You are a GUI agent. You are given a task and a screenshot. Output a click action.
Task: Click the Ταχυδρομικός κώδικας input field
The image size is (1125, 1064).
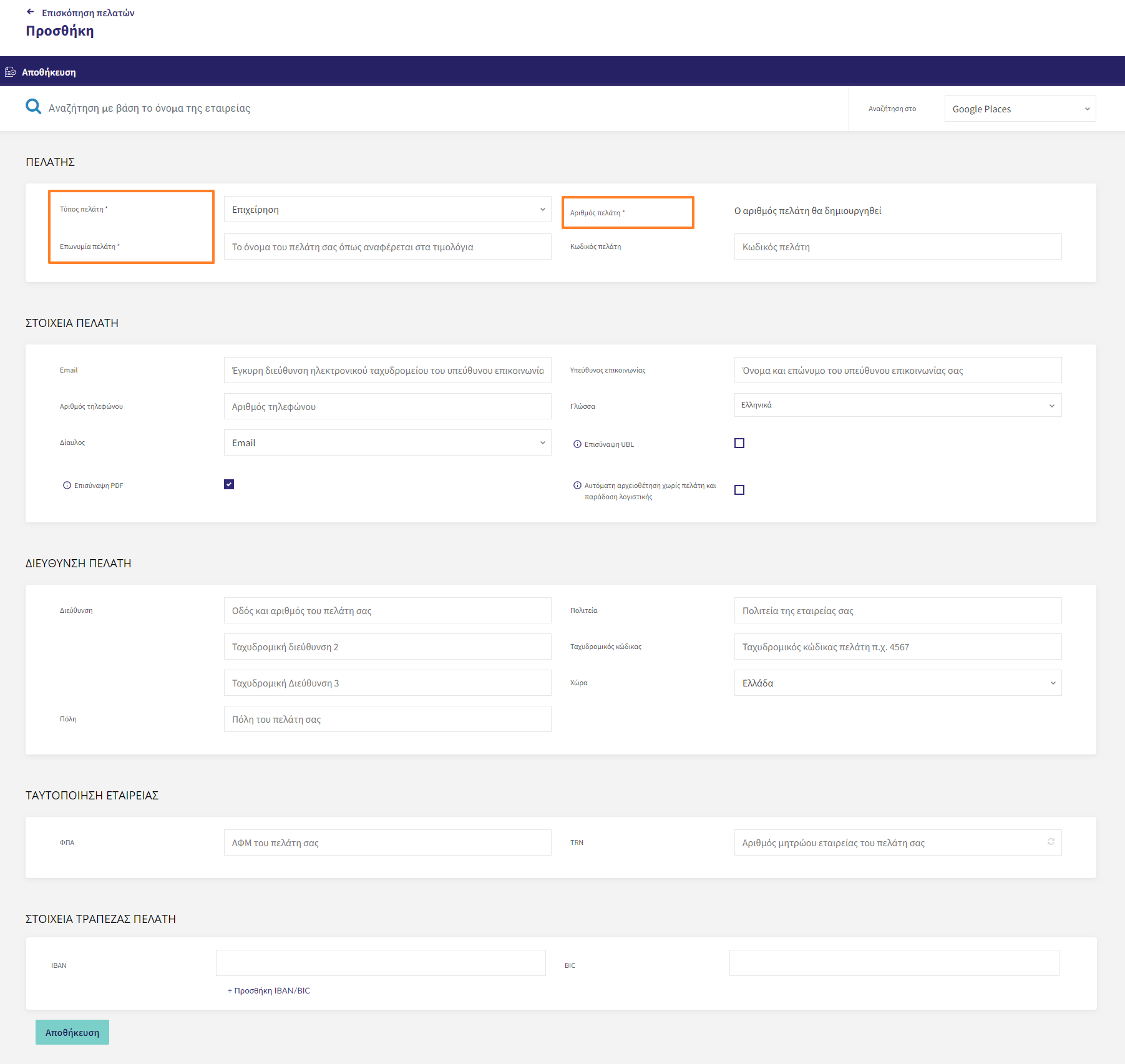(x=898, y=647)
